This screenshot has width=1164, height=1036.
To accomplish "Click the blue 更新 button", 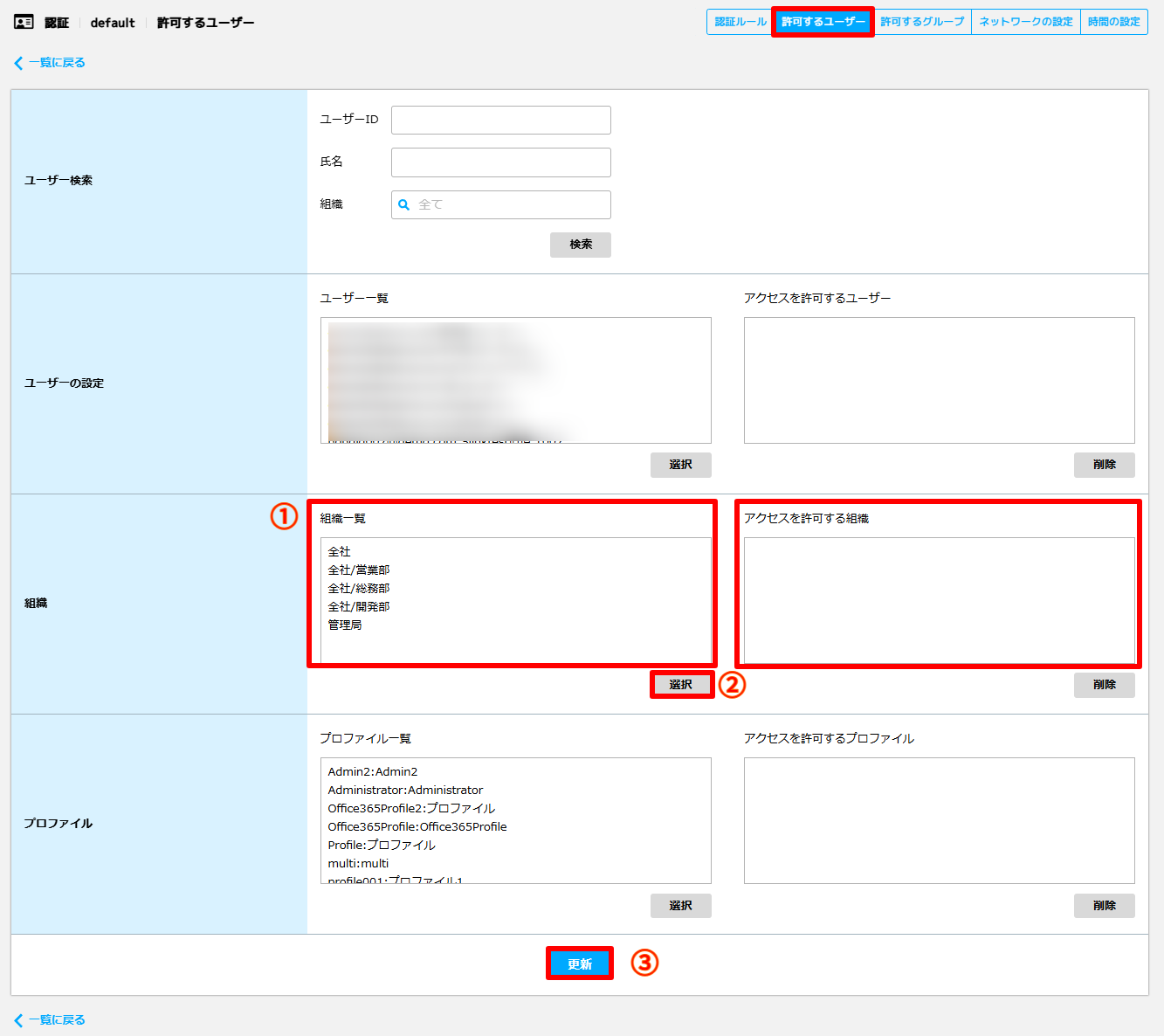I will coord(580,963).
